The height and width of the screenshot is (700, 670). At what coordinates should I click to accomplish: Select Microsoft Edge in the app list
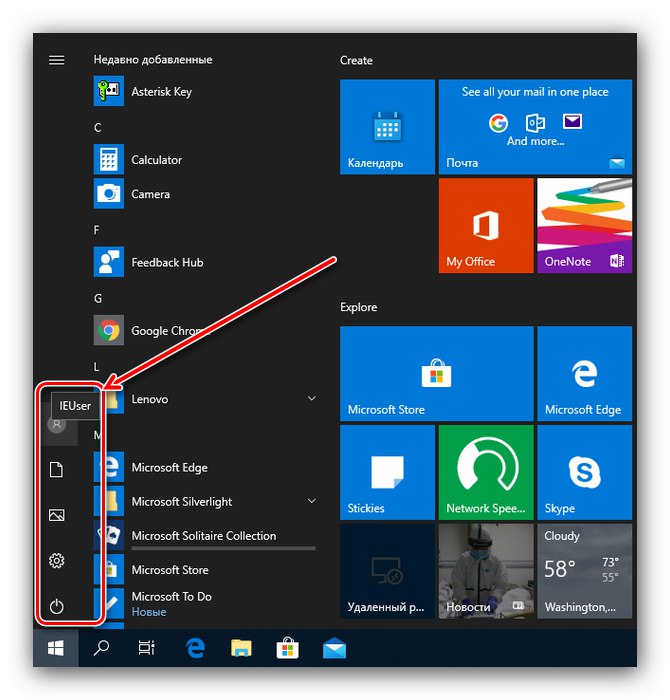tap(205, 467)
